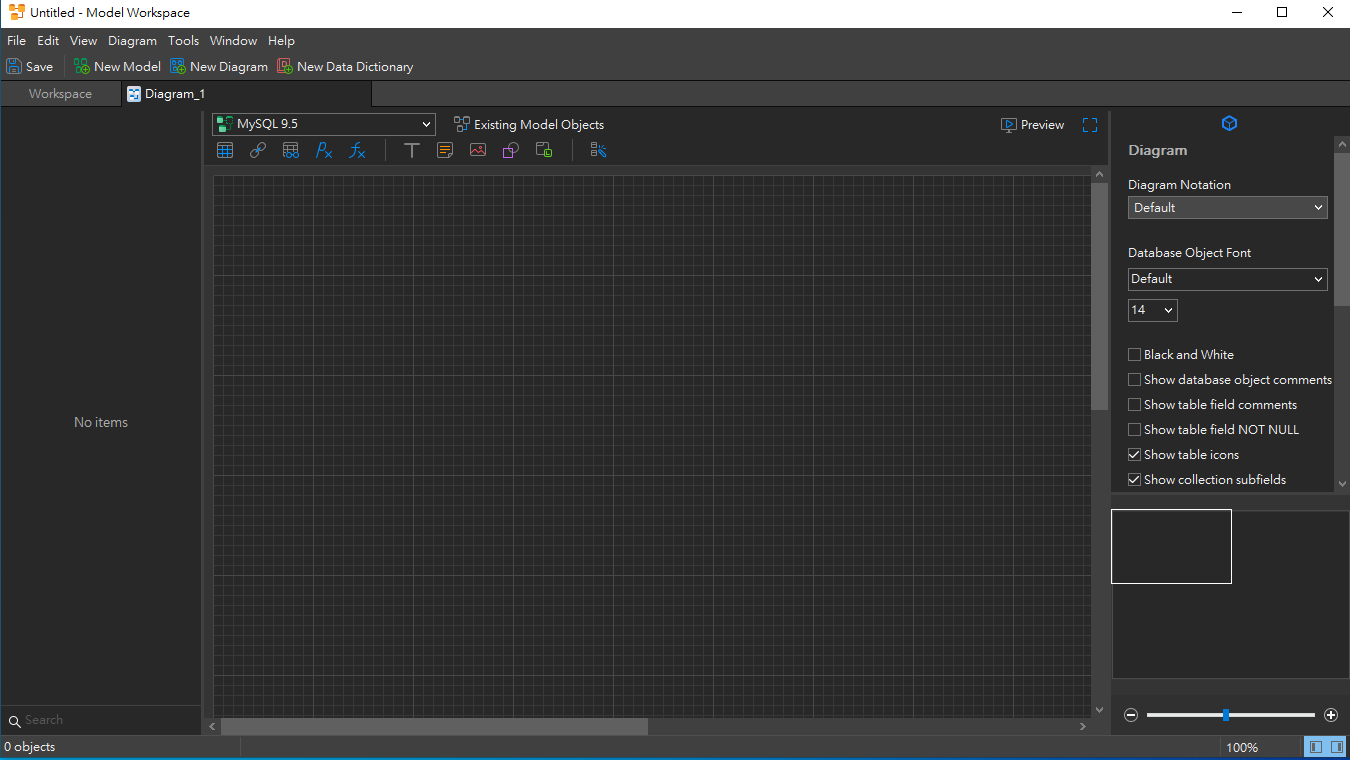Open the Edit menu
Image resolution: width=1350 pixels, height=760 pixels.
[48, 41]
